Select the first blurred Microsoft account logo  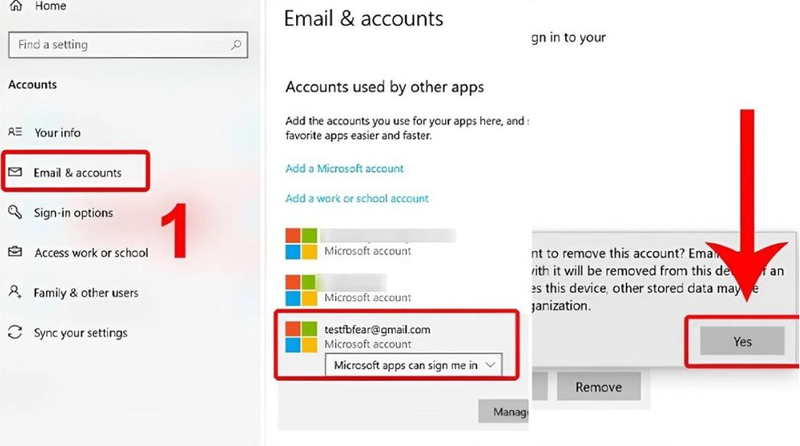pos(301,243)
